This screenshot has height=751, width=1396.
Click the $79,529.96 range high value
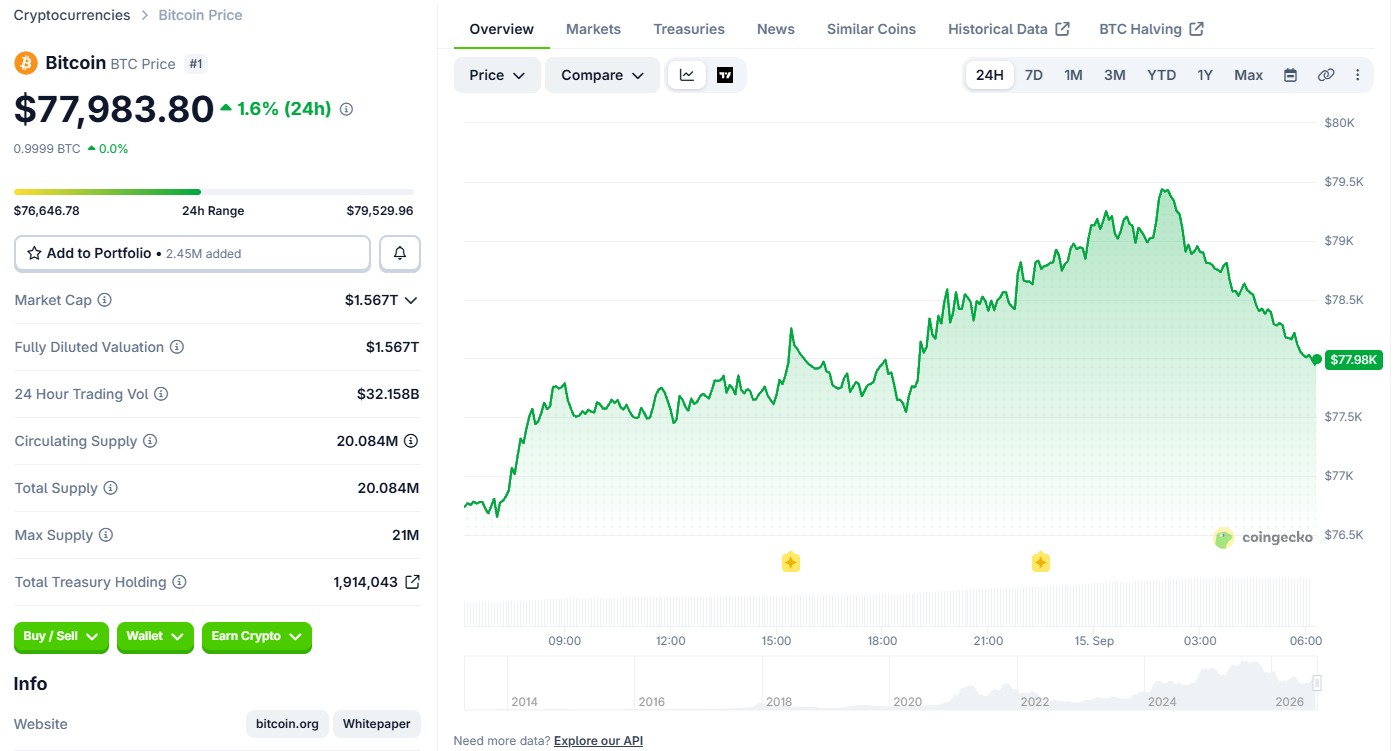(380, 211)
